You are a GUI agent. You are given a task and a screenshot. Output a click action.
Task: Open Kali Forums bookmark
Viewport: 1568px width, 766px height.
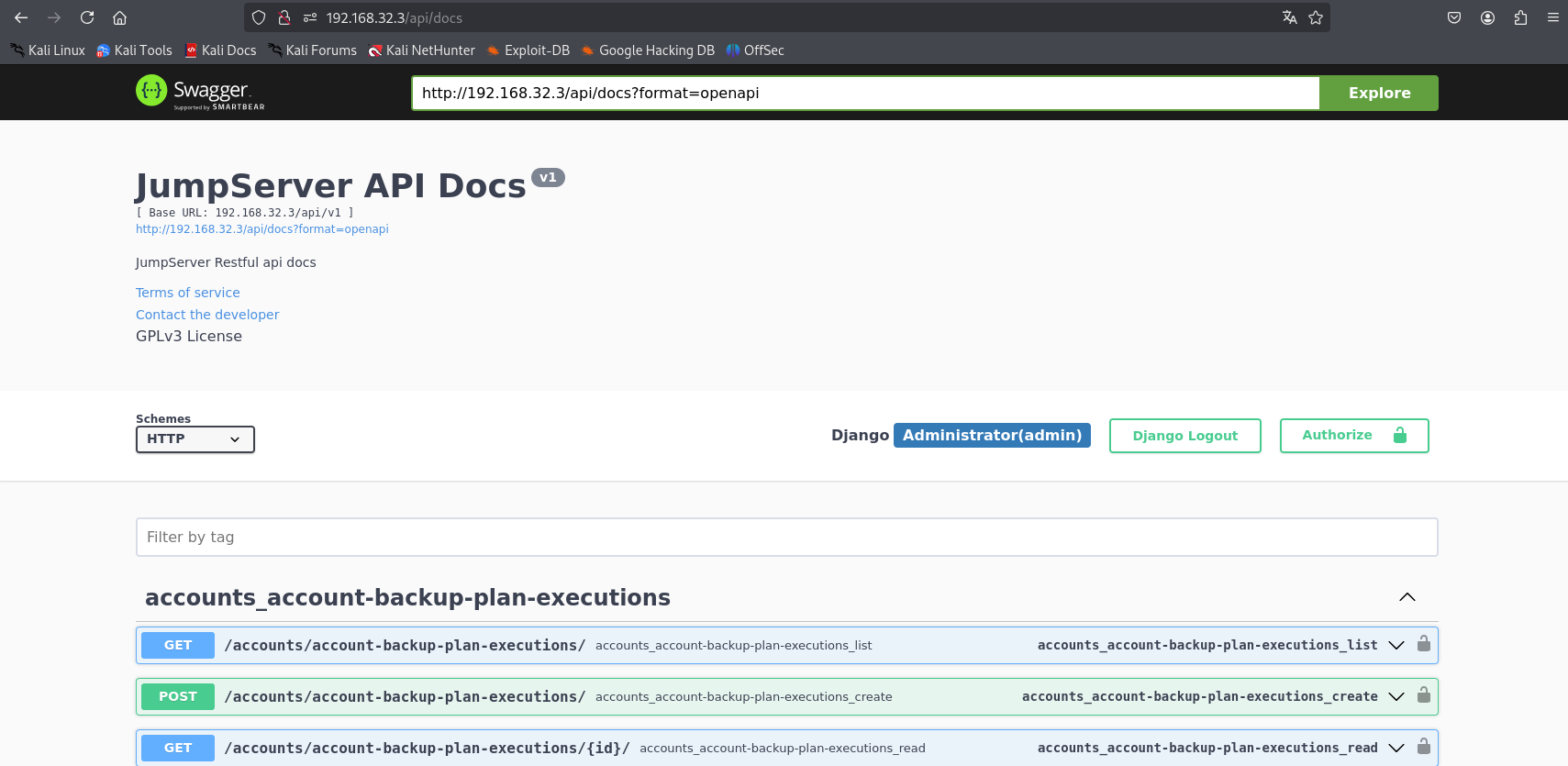click(312, 50)
